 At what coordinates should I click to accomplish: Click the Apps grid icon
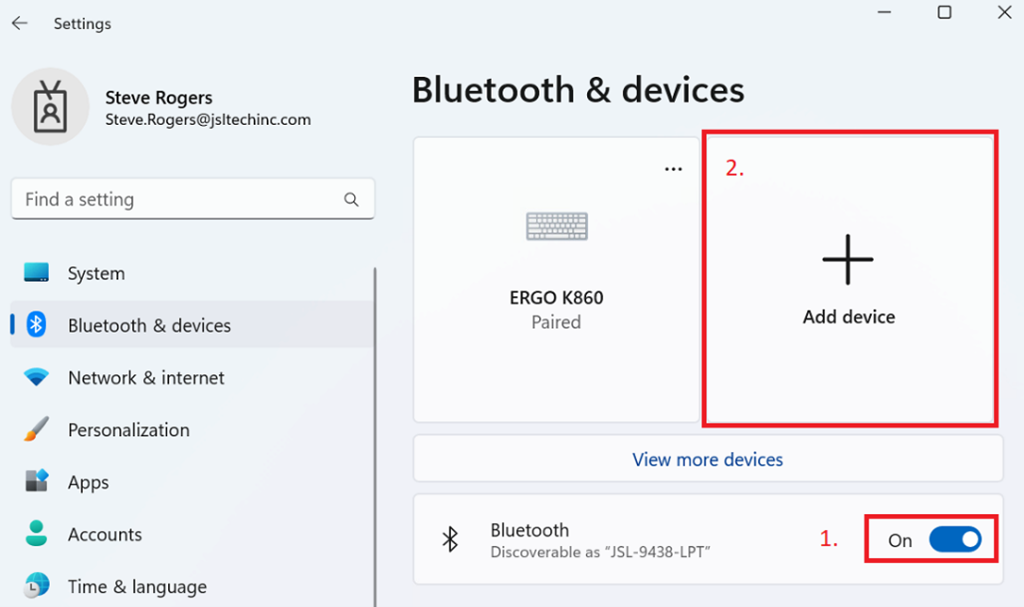(37, 482)
